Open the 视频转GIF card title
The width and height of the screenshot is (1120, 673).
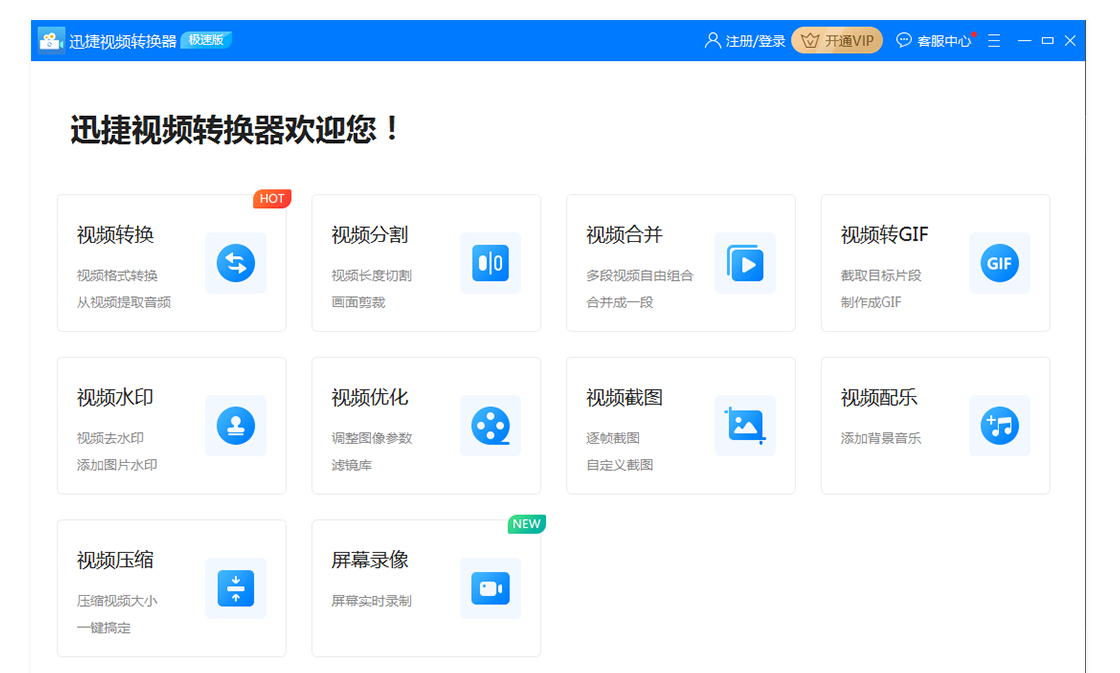pyautogui.click(x=884, y=235)
